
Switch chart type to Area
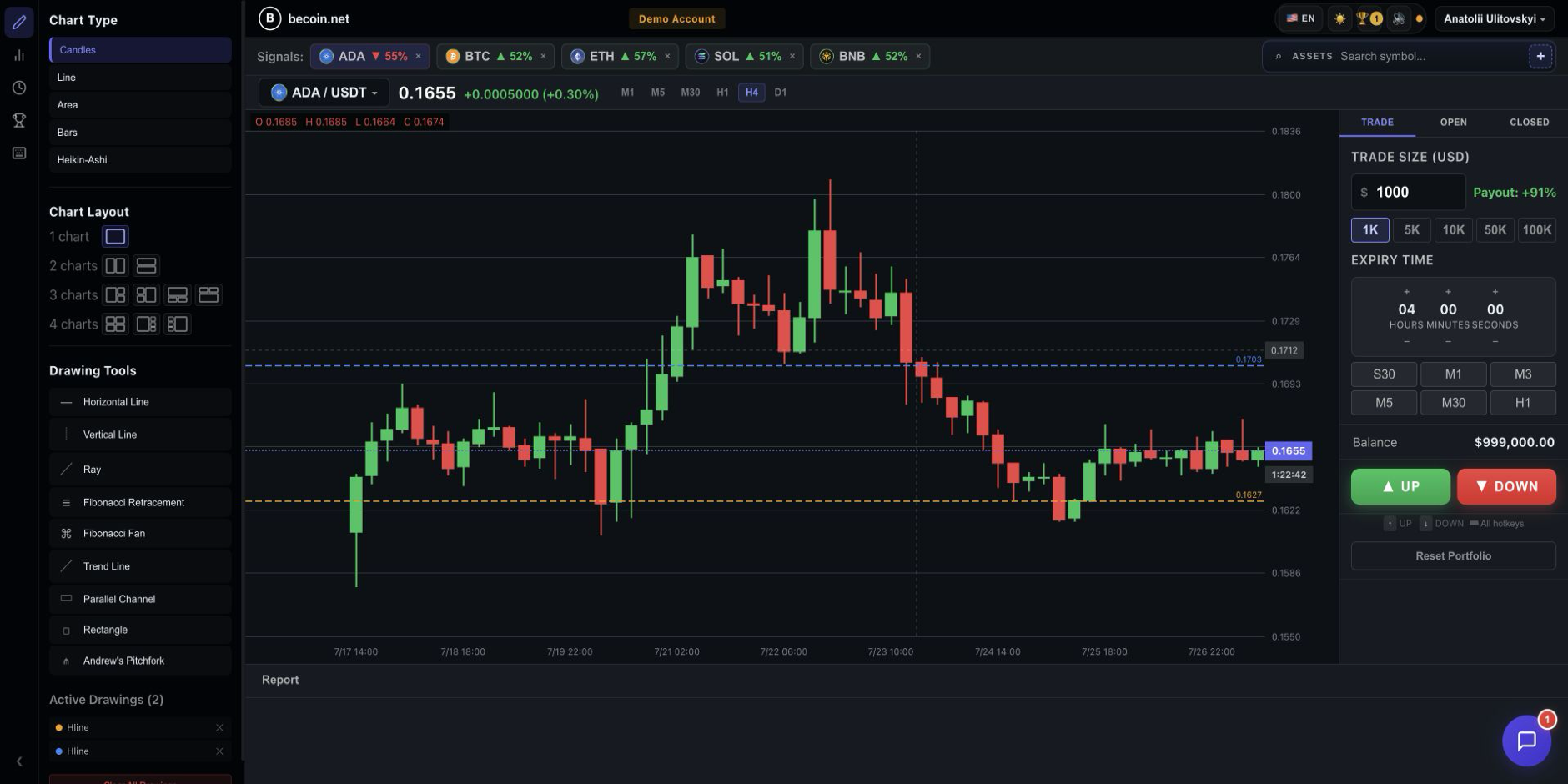[140, 105]
